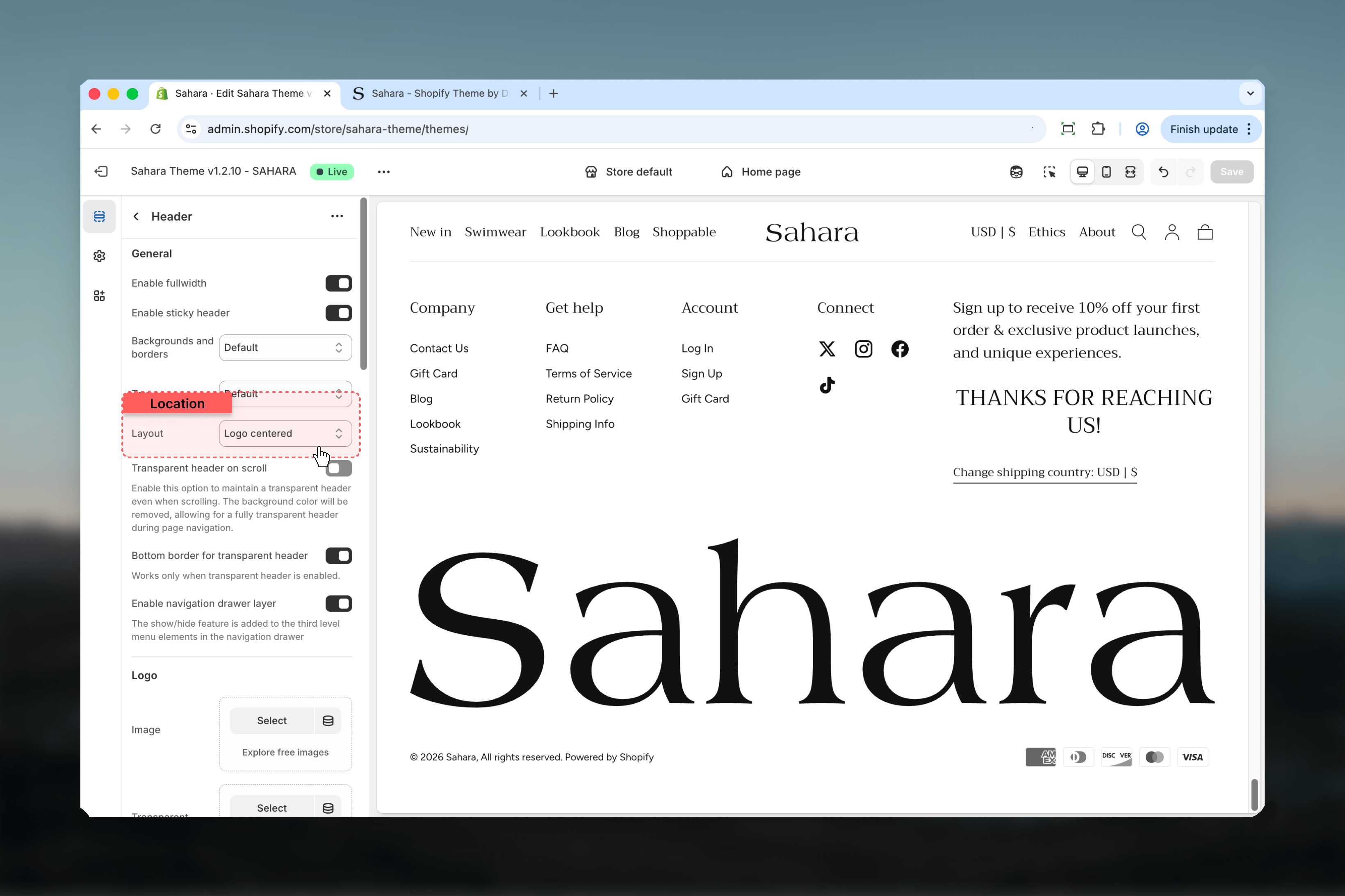Open the Instagram social icon
The height and width of the screenshot is (896, 1345).
[x=863, y=348]
